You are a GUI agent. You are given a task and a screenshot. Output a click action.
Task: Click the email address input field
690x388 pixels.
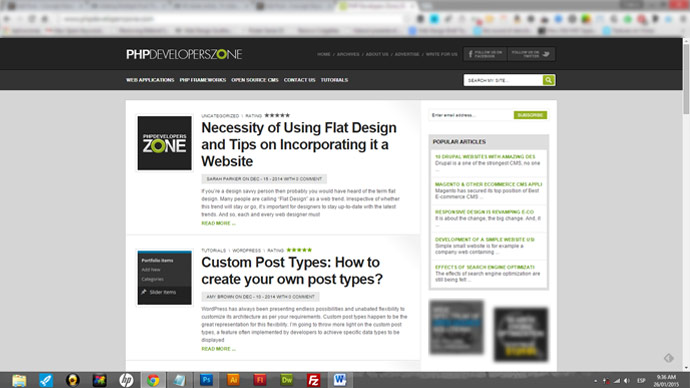(x=471, y=115)
